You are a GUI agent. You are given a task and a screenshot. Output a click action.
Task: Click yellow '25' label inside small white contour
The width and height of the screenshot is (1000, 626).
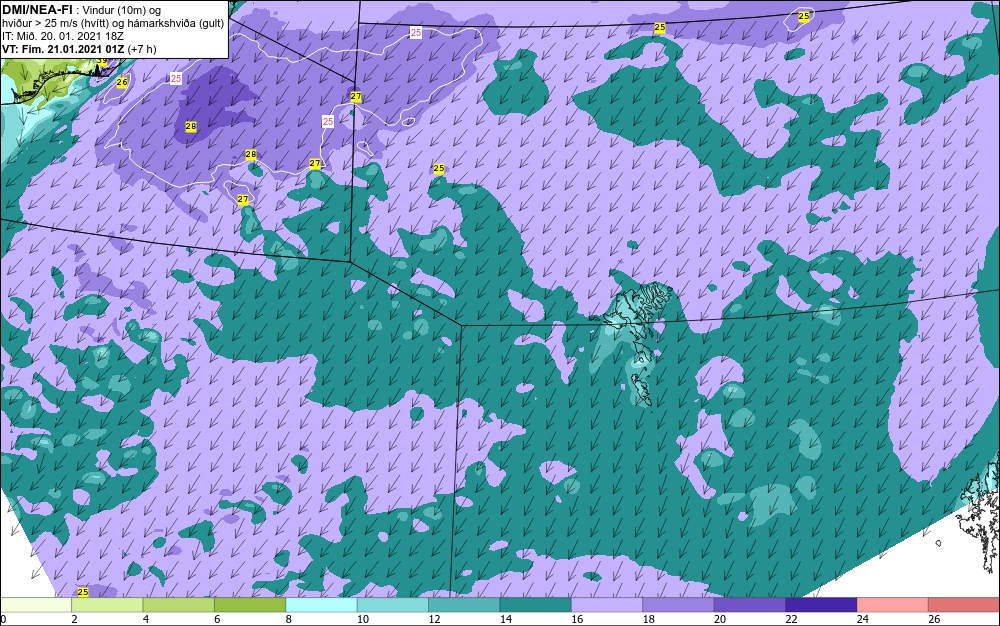[804, 16]
